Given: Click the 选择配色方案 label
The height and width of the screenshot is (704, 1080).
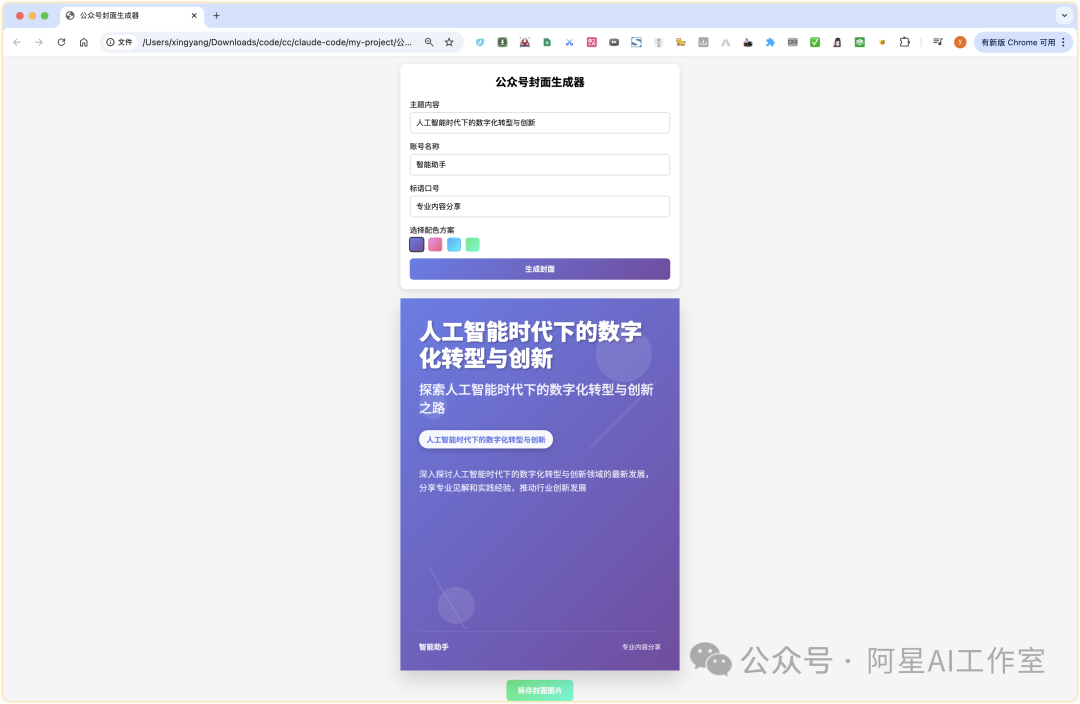Looking at the screenshot, I should [x=432, y=230].
